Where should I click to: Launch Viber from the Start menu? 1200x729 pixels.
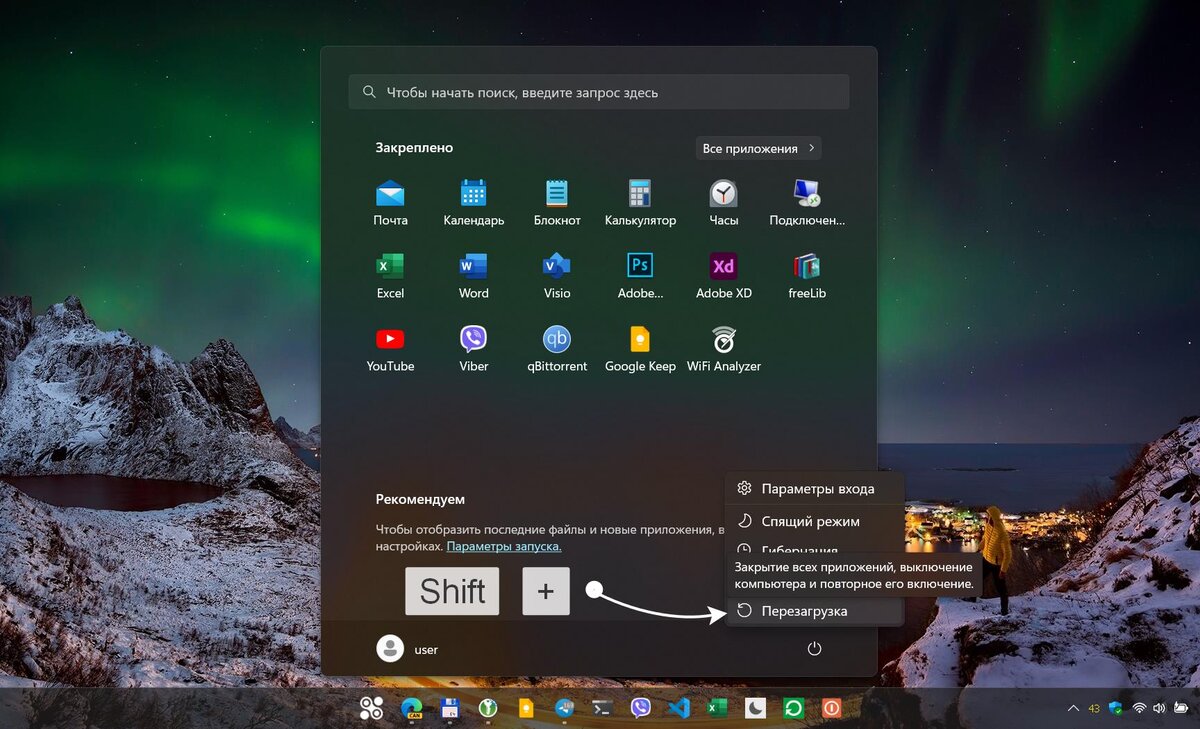pos(473,349)
